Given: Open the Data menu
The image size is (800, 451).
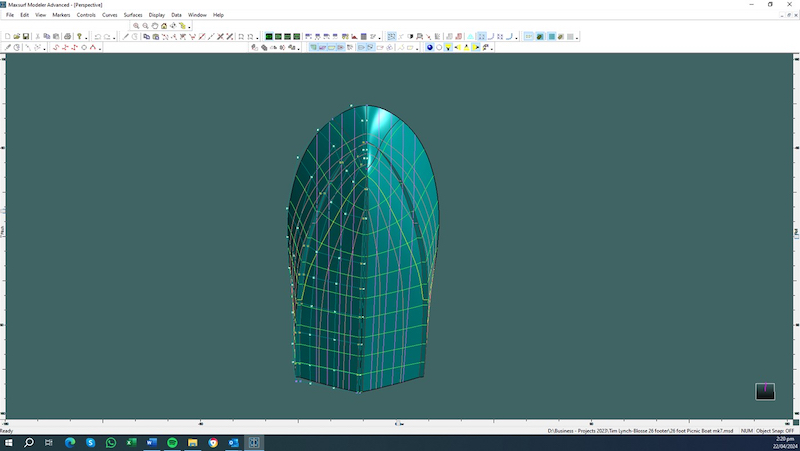Looking at the screenshot, I should click(x=176, y=15).
